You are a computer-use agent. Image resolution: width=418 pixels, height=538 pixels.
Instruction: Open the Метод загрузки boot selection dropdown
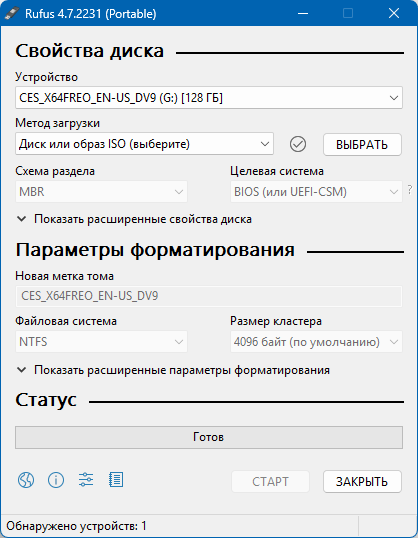(144, 144)
